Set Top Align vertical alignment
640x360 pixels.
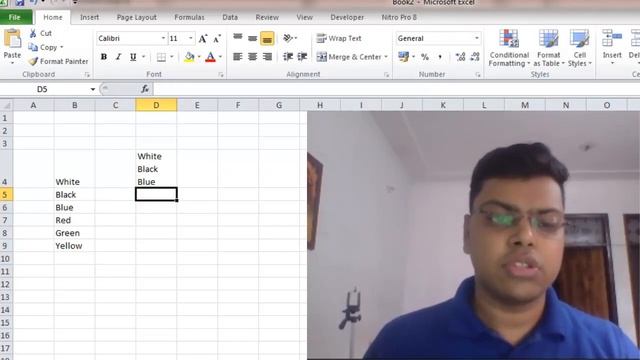(238, 38)
